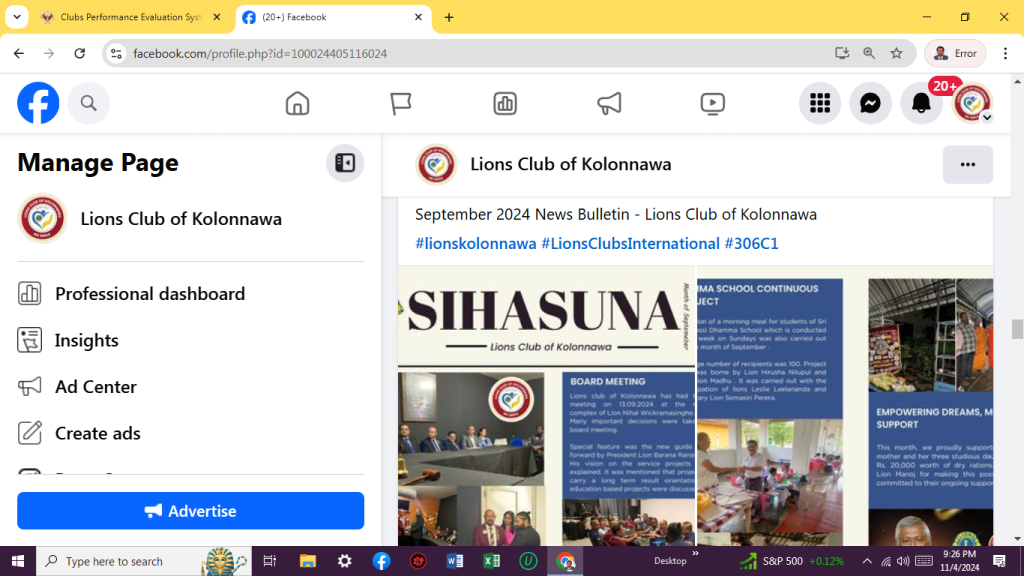Open Facebook search magnifier
1024x576 pixels.
89,103
